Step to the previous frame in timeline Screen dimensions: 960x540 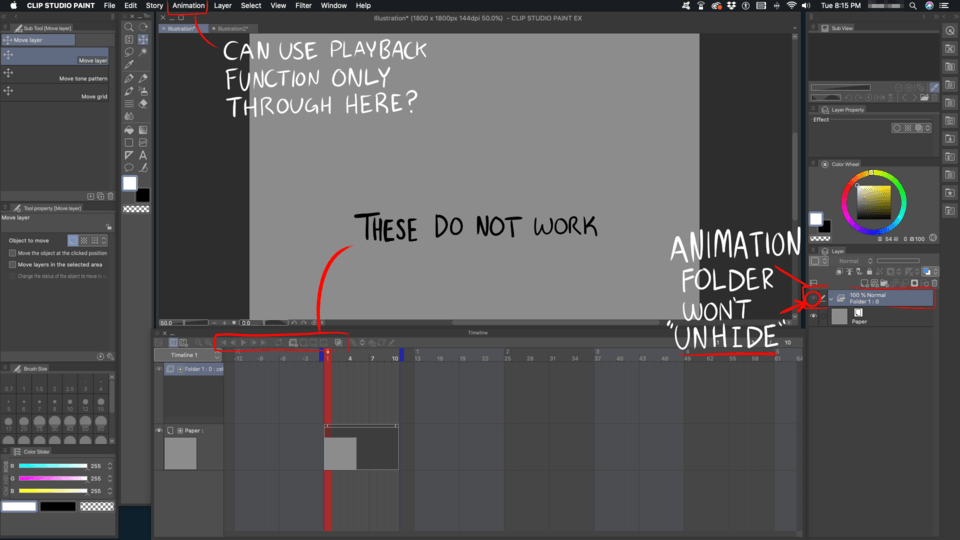coord(233,343)
